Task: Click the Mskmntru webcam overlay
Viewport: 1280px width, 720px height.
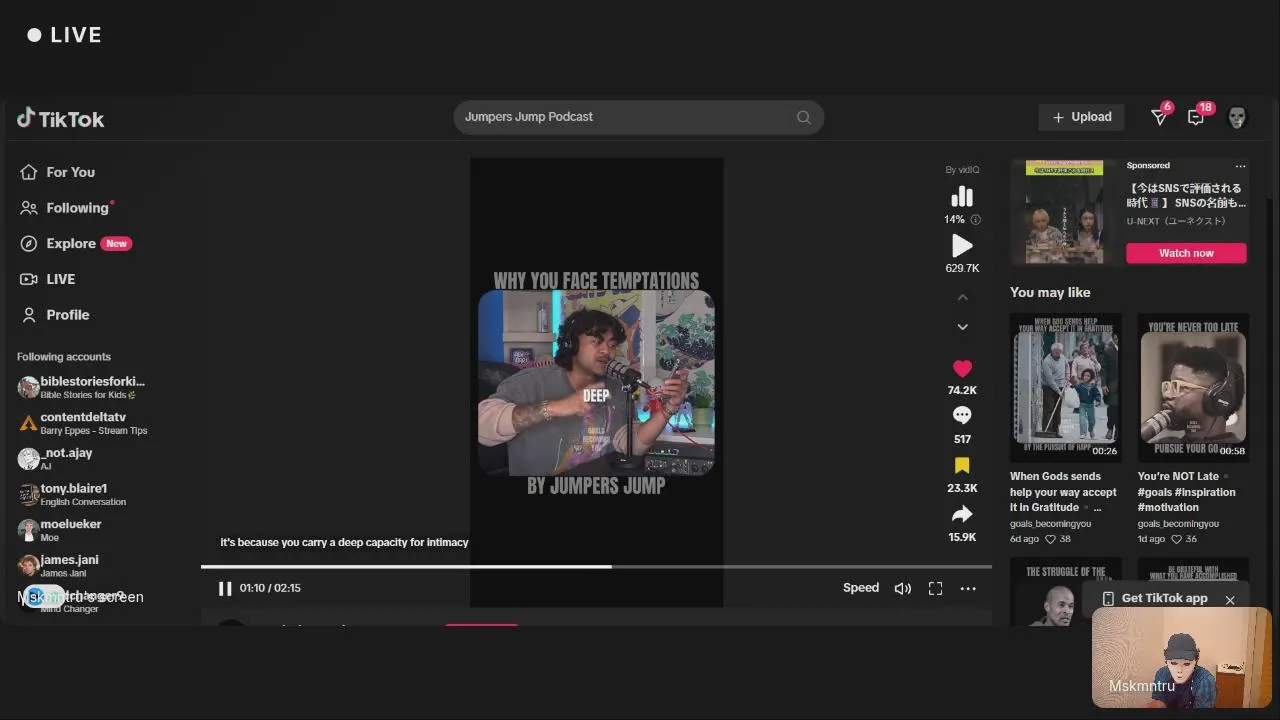Action: [1181, 657]
